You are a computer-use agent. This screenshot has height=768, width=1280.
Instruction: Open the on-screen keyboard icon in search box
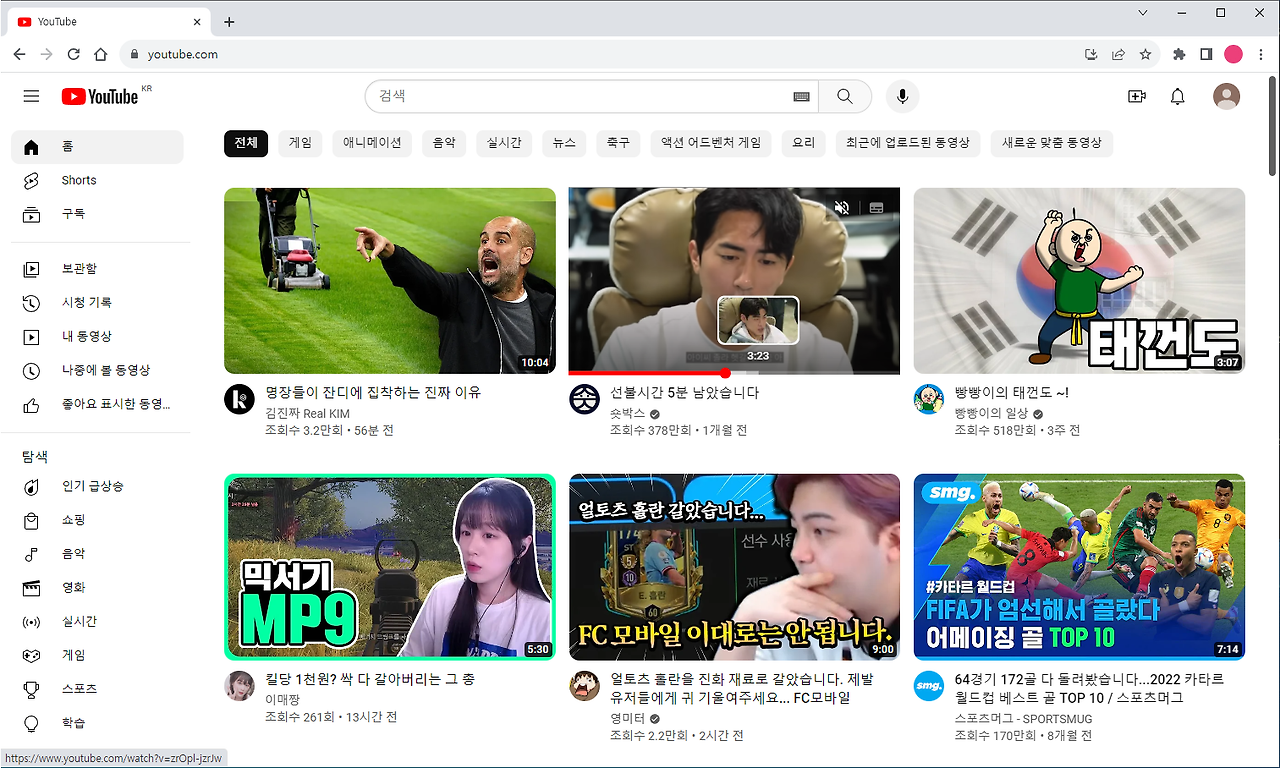pos(801,96)
